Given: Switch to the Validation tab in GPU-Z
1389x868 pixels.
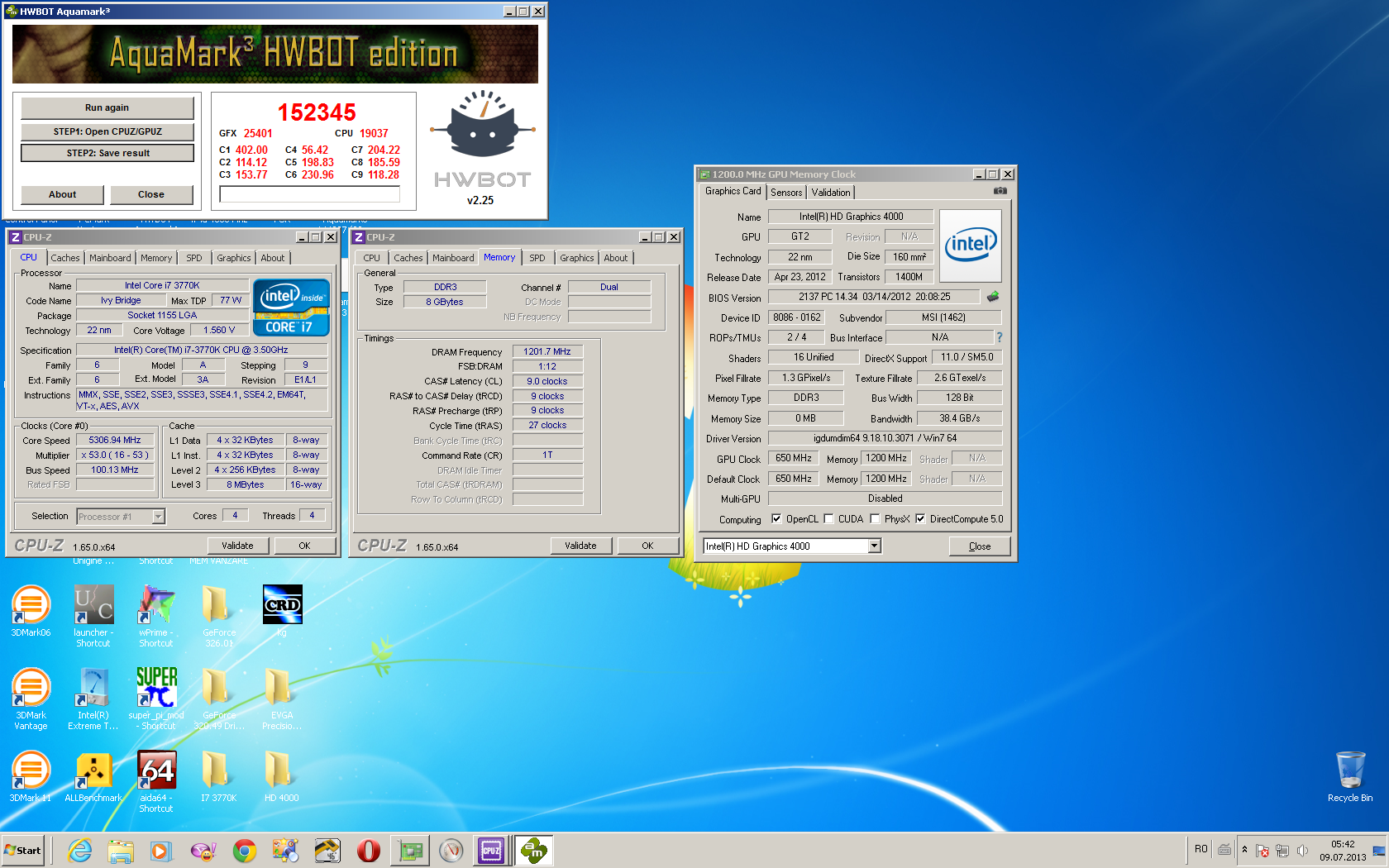Looking at the screenshot, I should (830, 193).
